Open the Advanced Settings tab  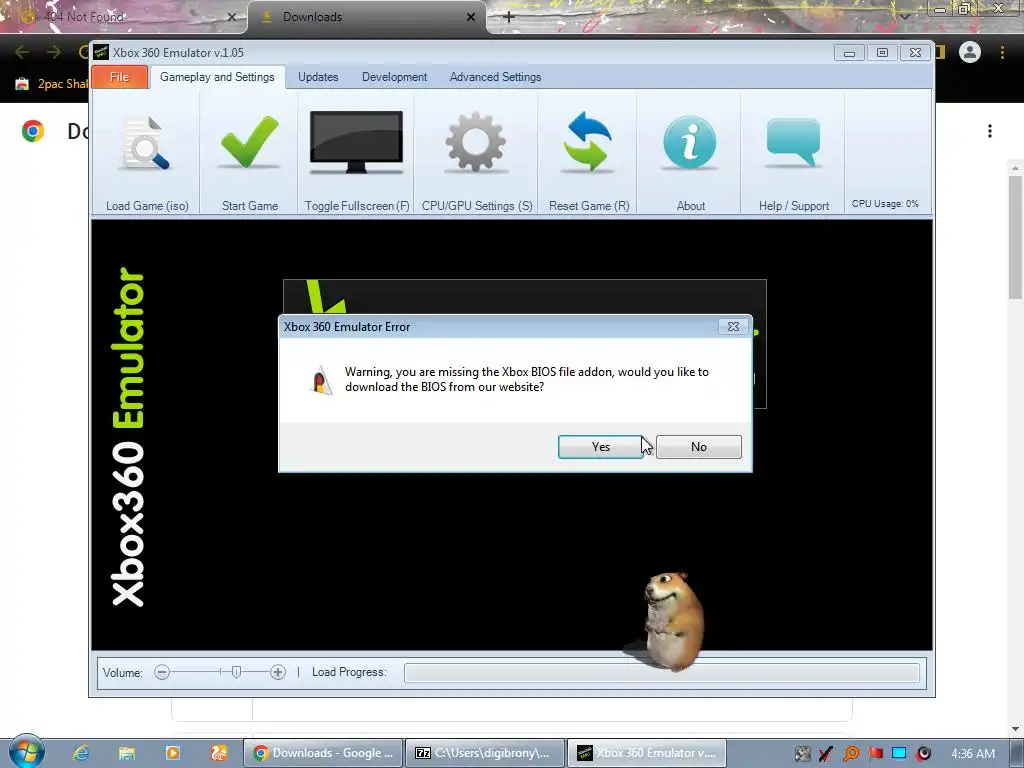495,77
